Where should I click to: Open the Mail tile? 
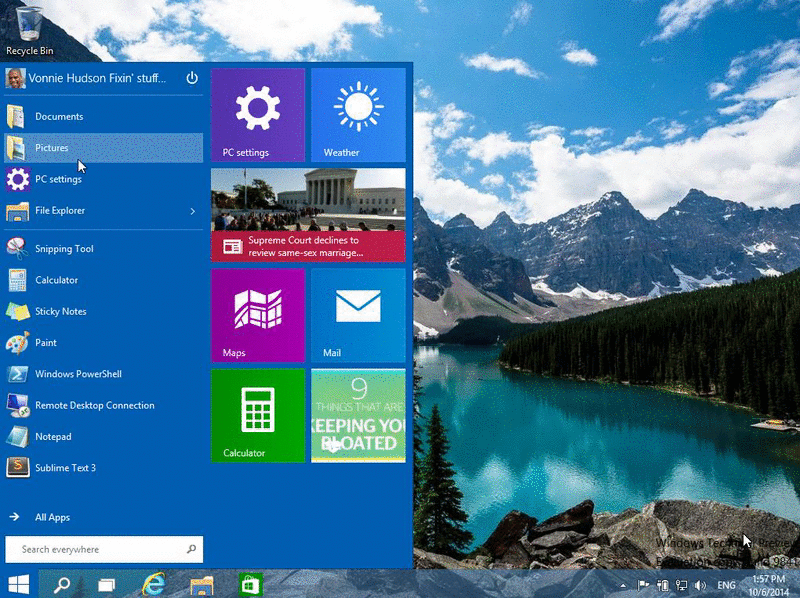(358, 314)
